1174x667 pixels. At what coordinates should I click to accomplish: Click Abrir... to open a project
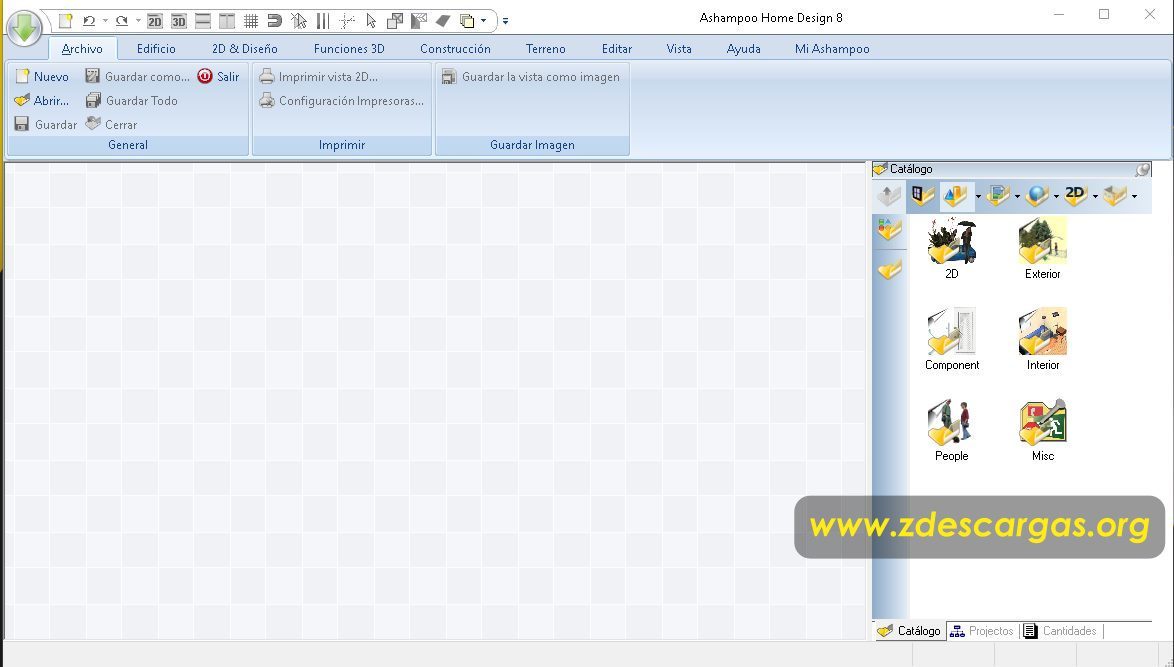42,100
